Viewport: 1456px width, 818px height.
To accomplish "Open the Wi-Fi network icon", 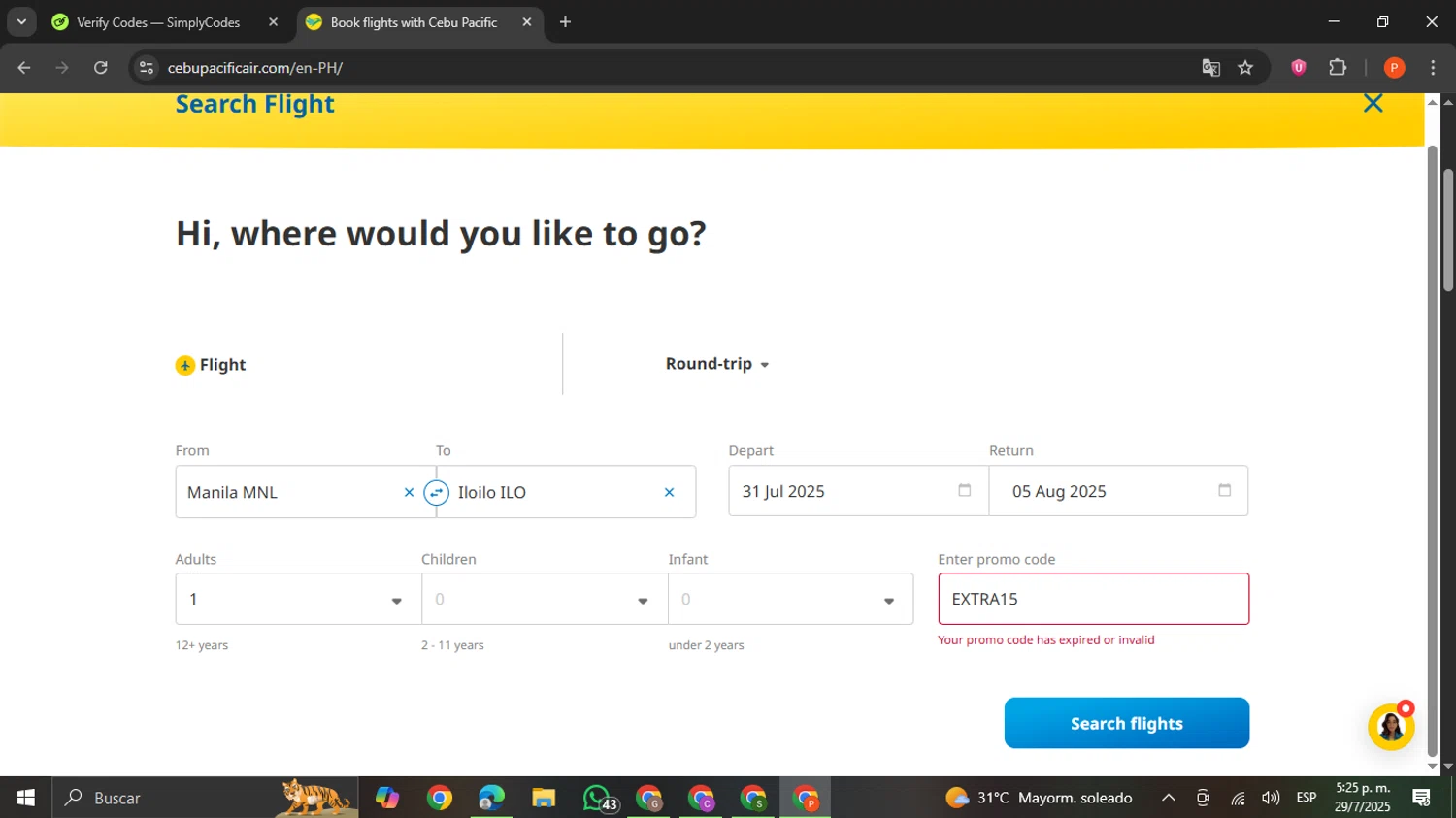I will tap(1238, 798).
